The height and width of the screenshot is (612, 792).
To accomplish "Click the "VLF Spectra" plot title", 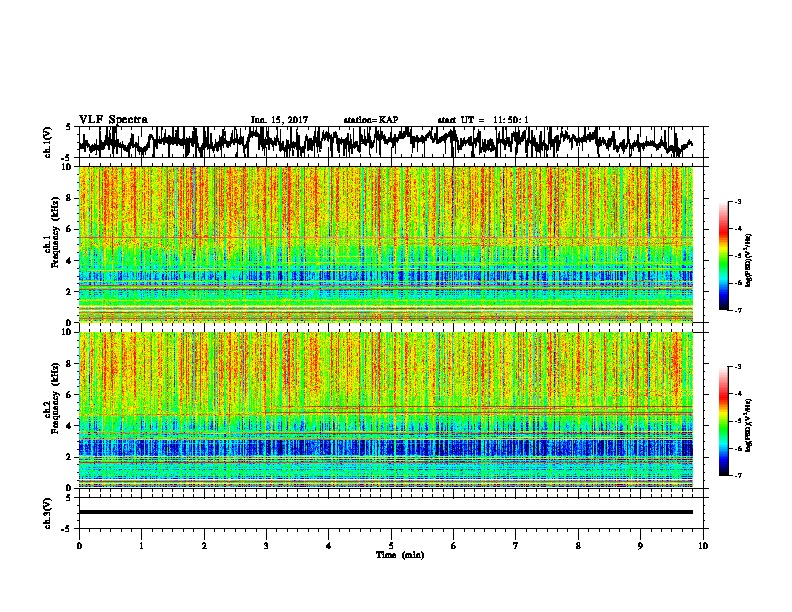I will 113,120.
